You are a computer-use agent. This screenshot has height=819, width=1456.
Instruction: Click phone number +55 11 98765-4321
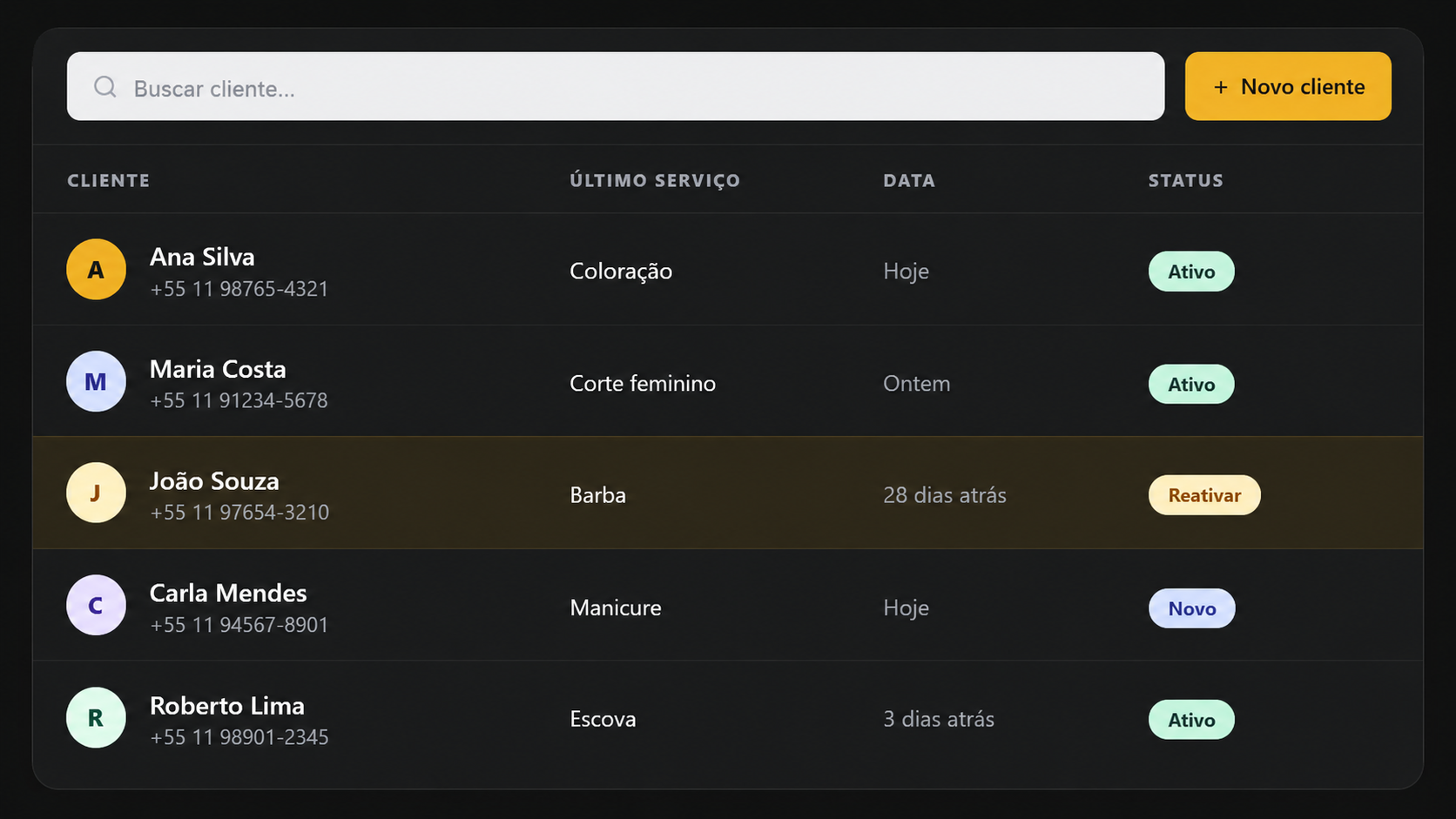[x=239, y=289]
